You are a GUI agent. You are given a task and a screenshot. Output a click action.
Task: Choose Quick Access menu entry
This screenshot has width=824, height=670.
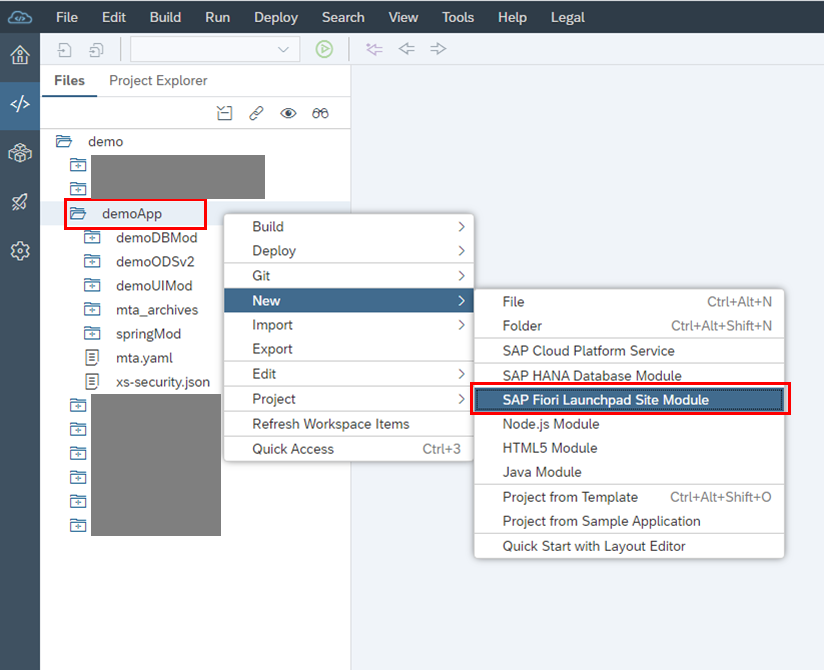[x=349, y=449]
